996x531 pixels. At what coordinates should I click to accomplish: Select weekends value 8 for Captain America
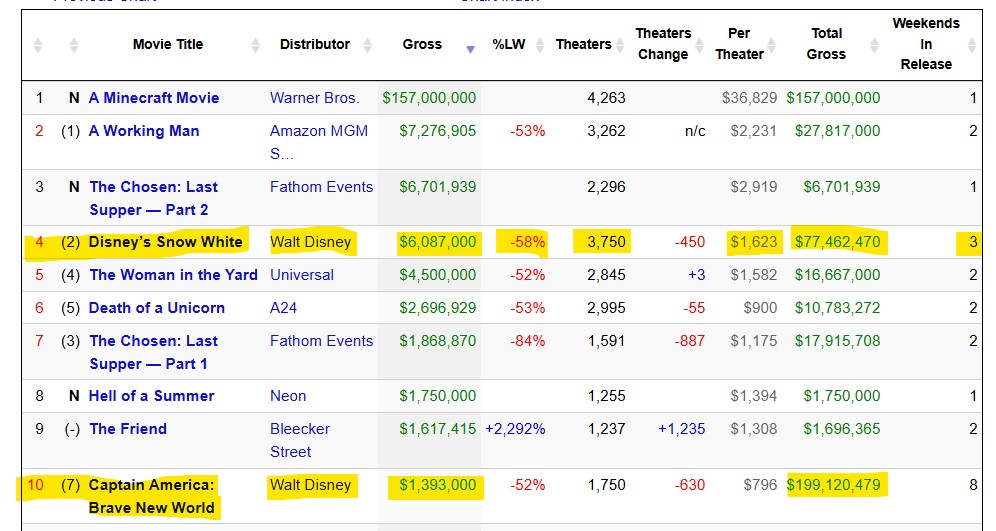[x=973, y=485]
